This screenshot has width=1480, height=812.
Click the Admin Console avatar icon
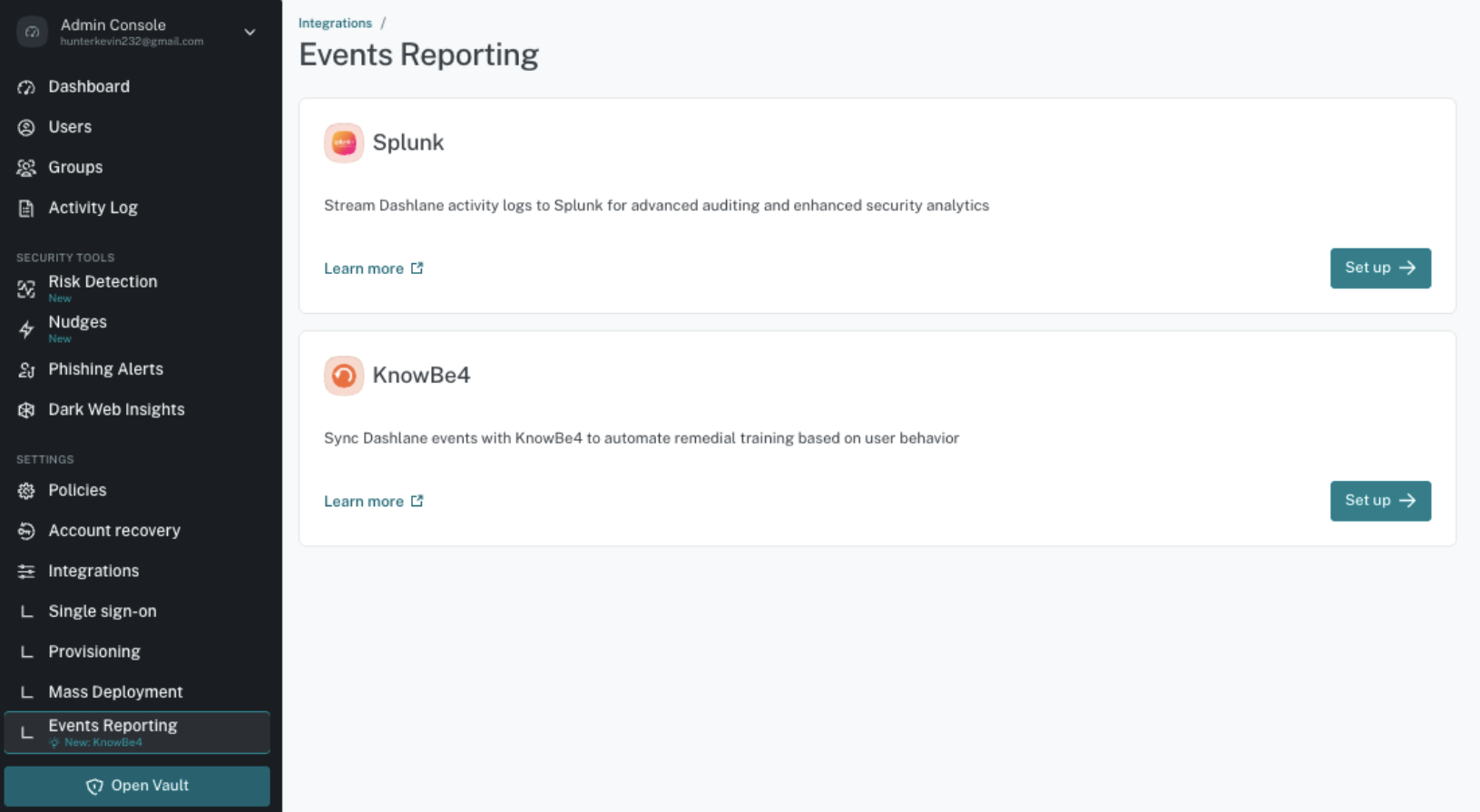point(32,32)
